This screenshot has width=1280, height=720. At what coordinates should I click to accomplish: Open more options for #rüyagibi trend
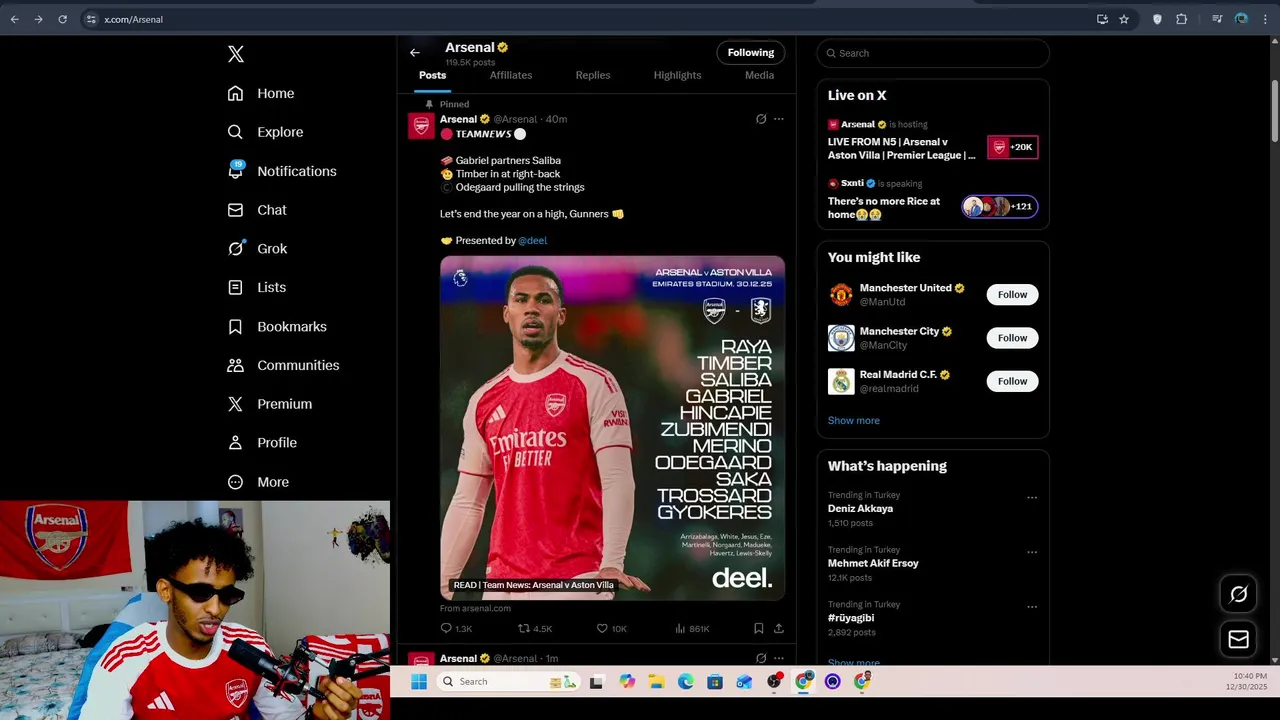click(x=1032, y=607)
